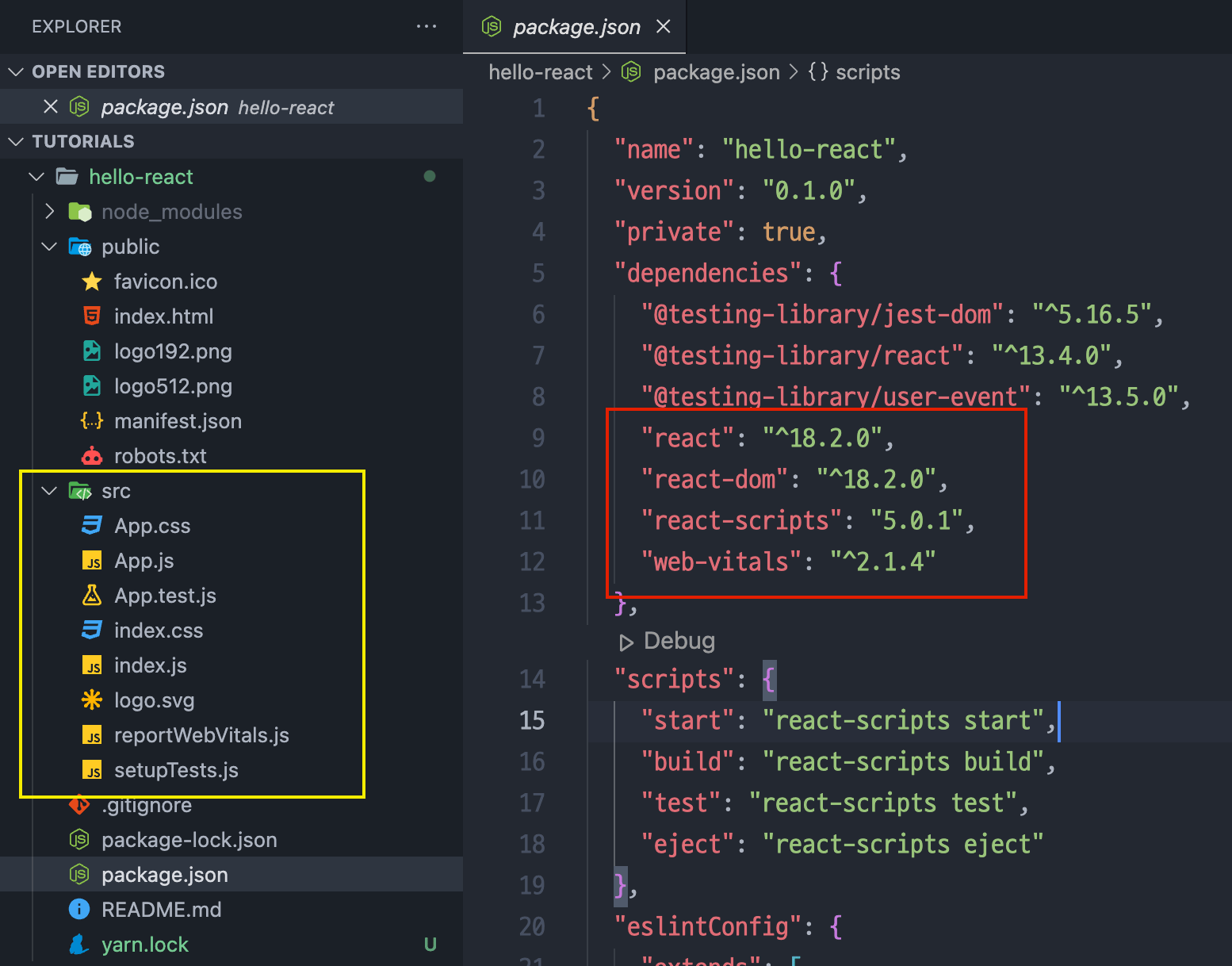This screenshot has width=1232, height=966.
Task: Click the Node icon in package.json tab
Action: pos(492,26)
